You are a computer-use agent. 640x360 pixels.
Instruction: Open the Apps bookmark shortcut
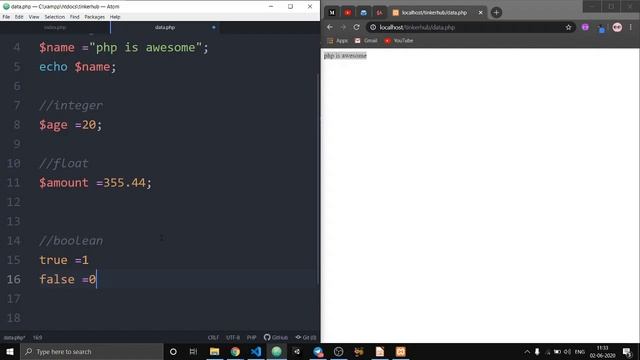click(338, 40)
